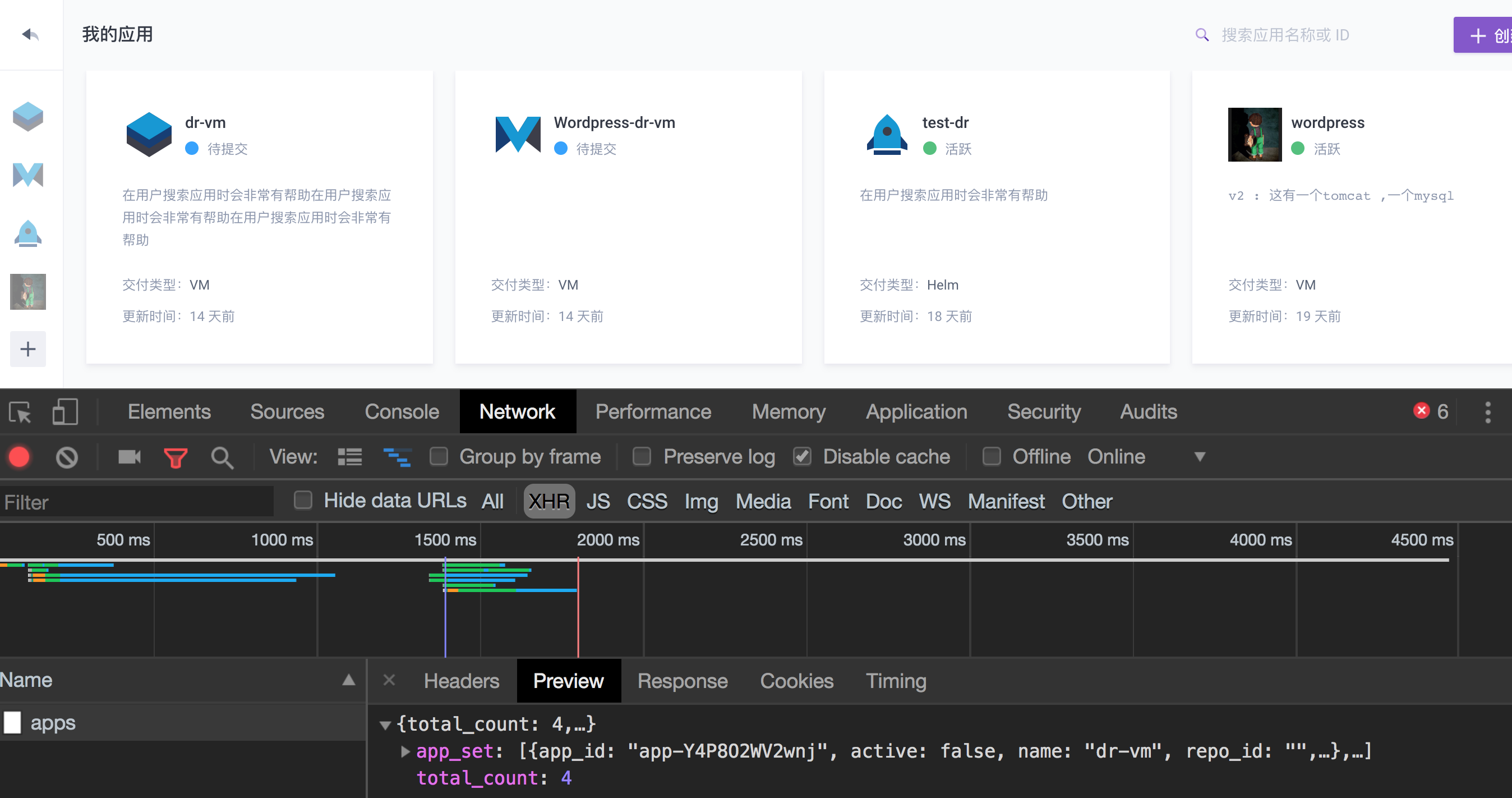Search network requests with the magnifier icon
This screenshot has height=798, width=1512.
(x=223, y=457)
